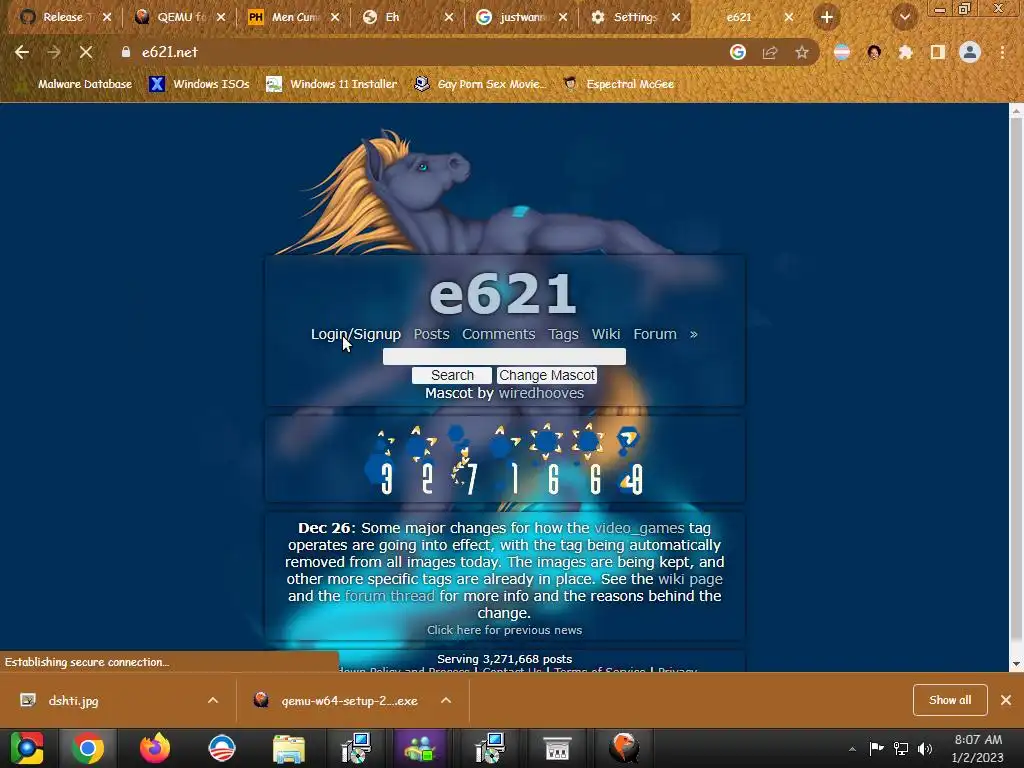Share this page icon
This screenshot has height=768, width=1024.
point(770,52)
